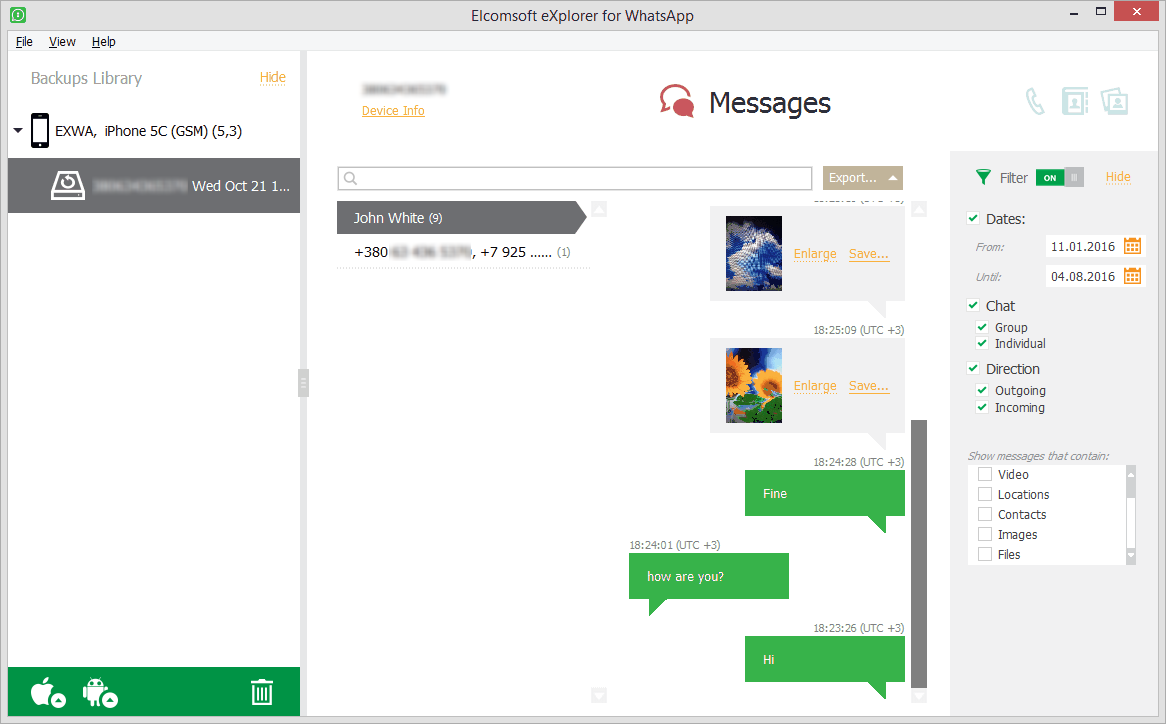Open the Media gallery view icon
Screen dimensions: 1166x724
[x=1114, y=101]
